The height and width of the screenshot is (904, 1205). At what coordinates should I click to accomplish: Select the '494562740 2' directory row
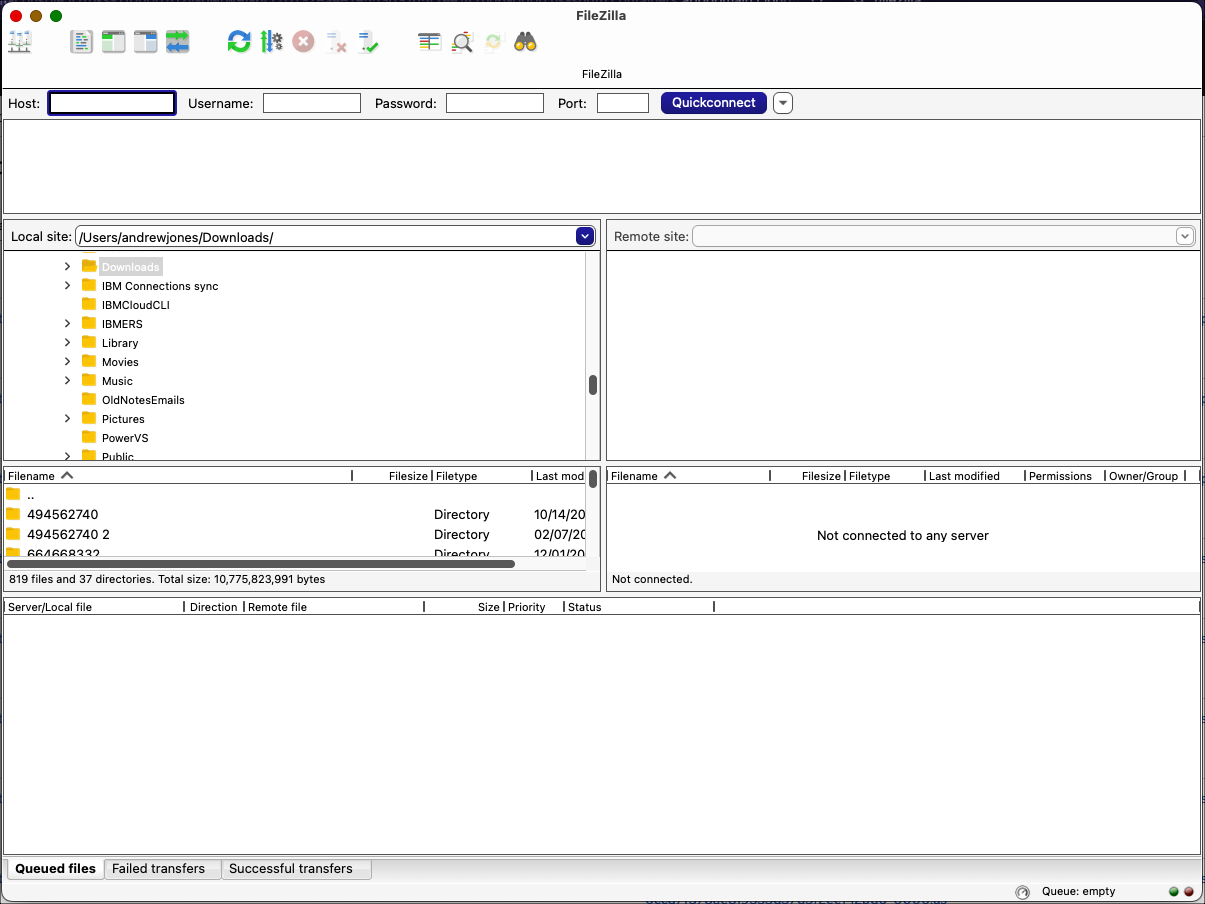(x=295, y=534)
